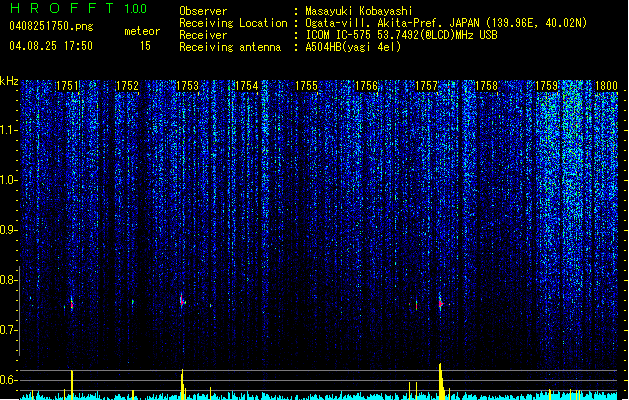Click the 0.6 kHz axis tick label

tap(8, 380)
